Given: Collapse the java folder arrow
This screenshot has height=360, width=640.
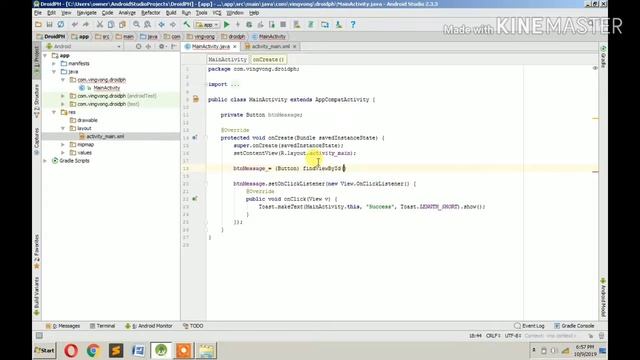Looking at the screenshot, I should (x=54, y=72).
